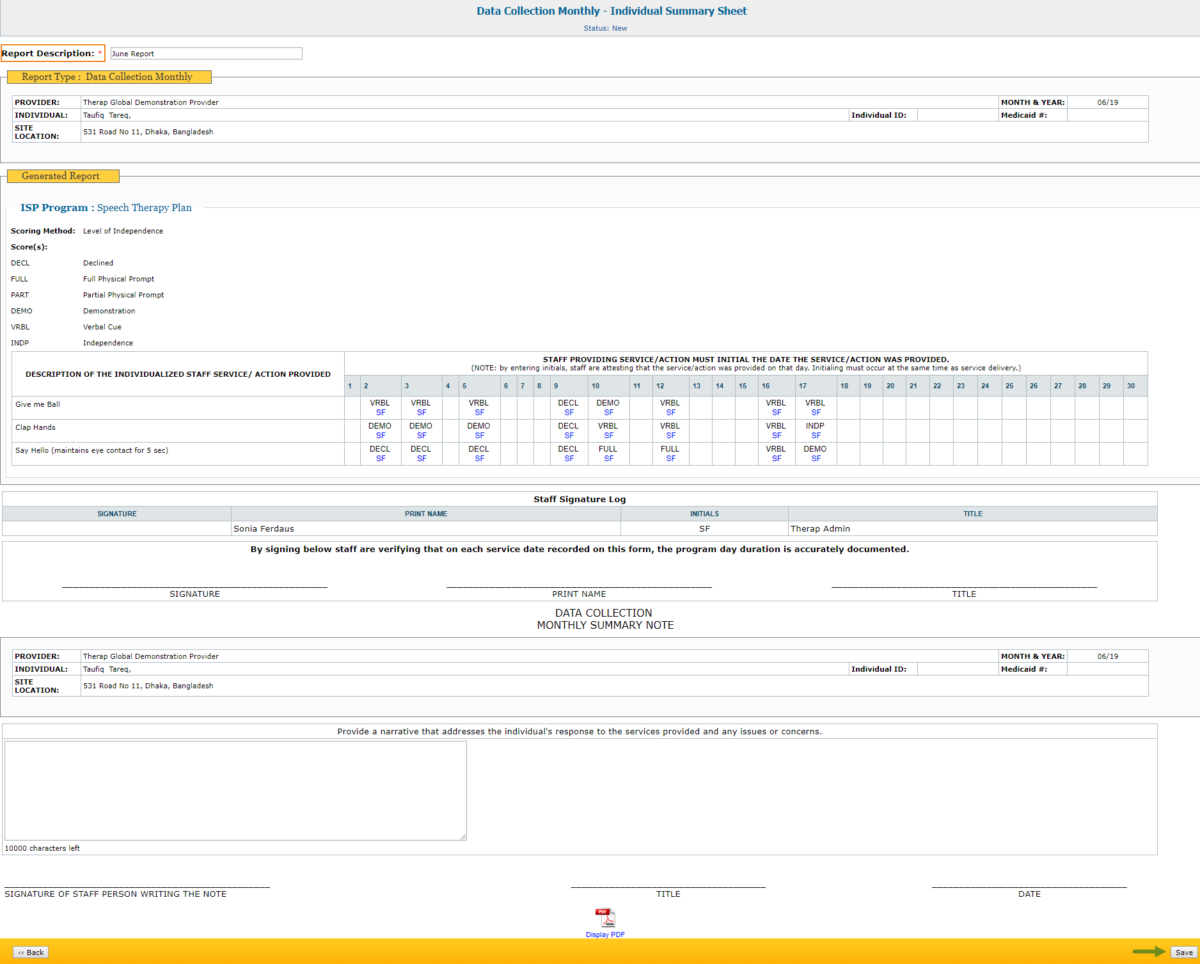Click the green arrow beside Save
This screenshot has width=1200, height=964.
coord(1148,951)
